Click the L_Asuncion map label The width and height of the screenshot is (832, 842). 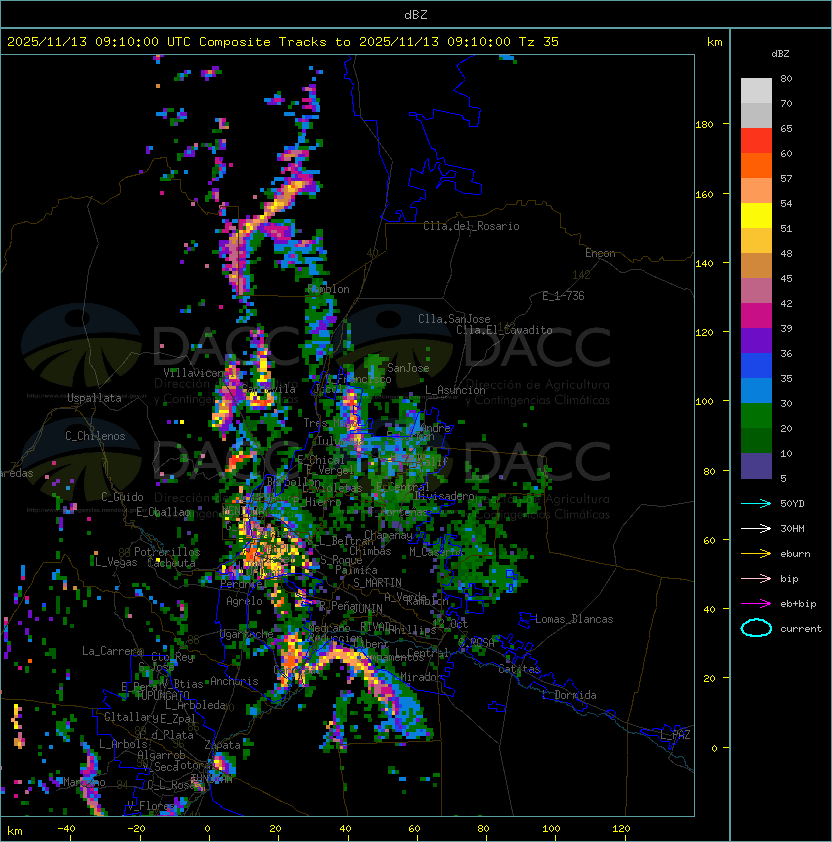coord(455,390)
